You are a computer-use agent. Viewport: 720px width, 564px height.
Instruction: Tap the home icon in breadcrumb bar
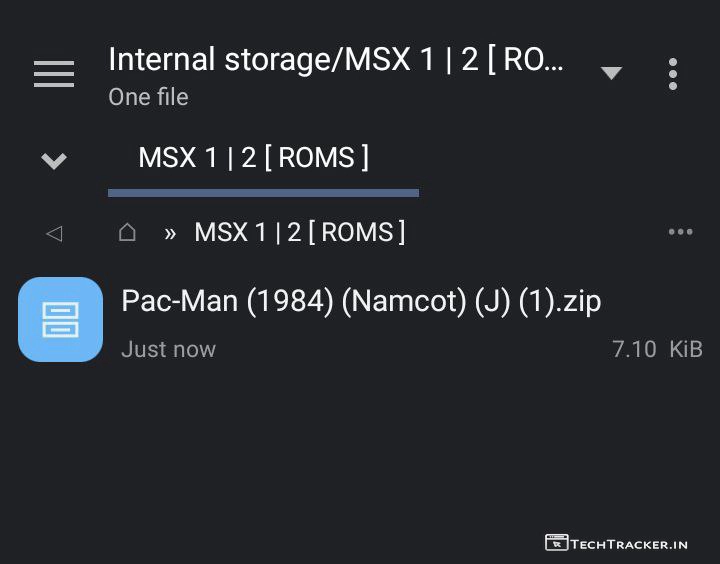127,233
